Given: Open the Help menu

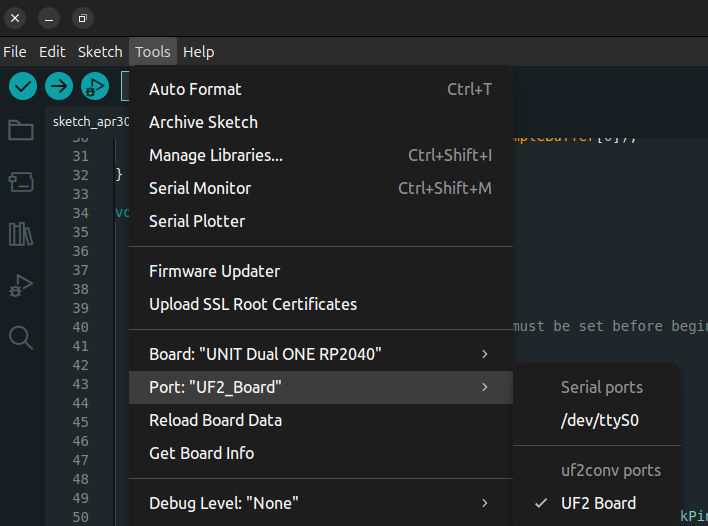Looking at the screenshot, I should click(199, 52).
